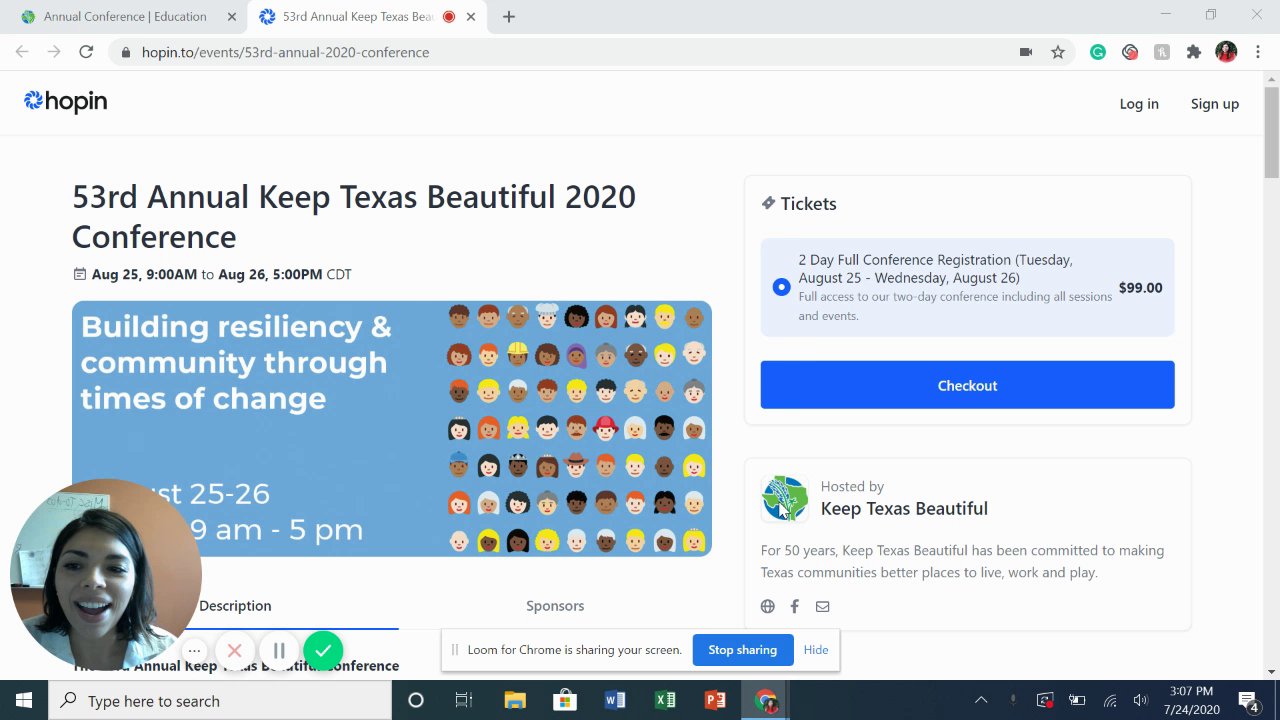Screen dimensions: 1280x720
Task: Open Loom recording more options
Action: click(x=195, y=650)
